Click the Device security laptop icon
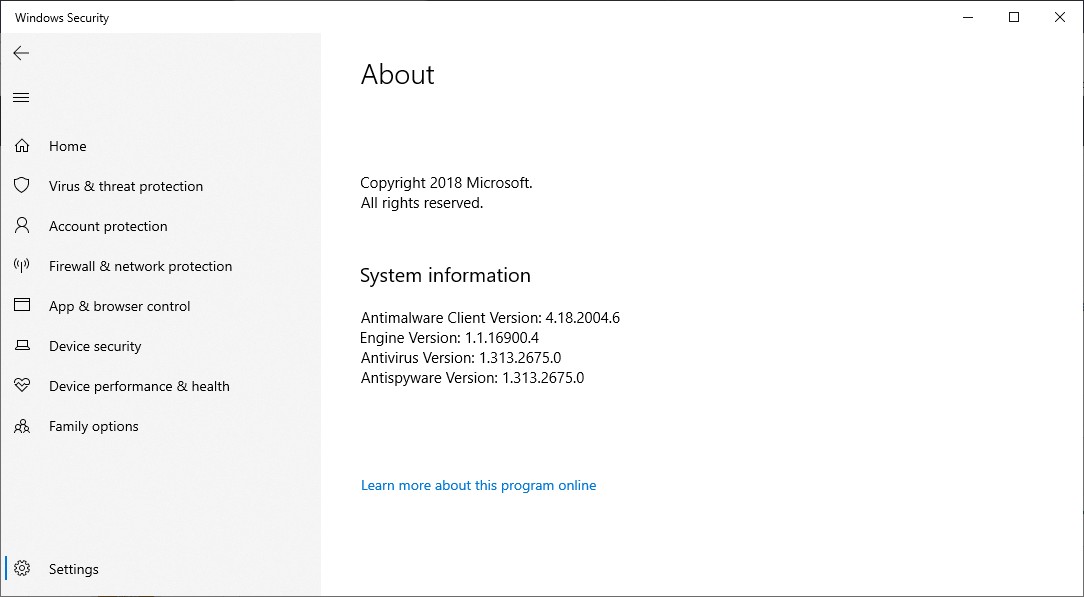 point(22,346)
